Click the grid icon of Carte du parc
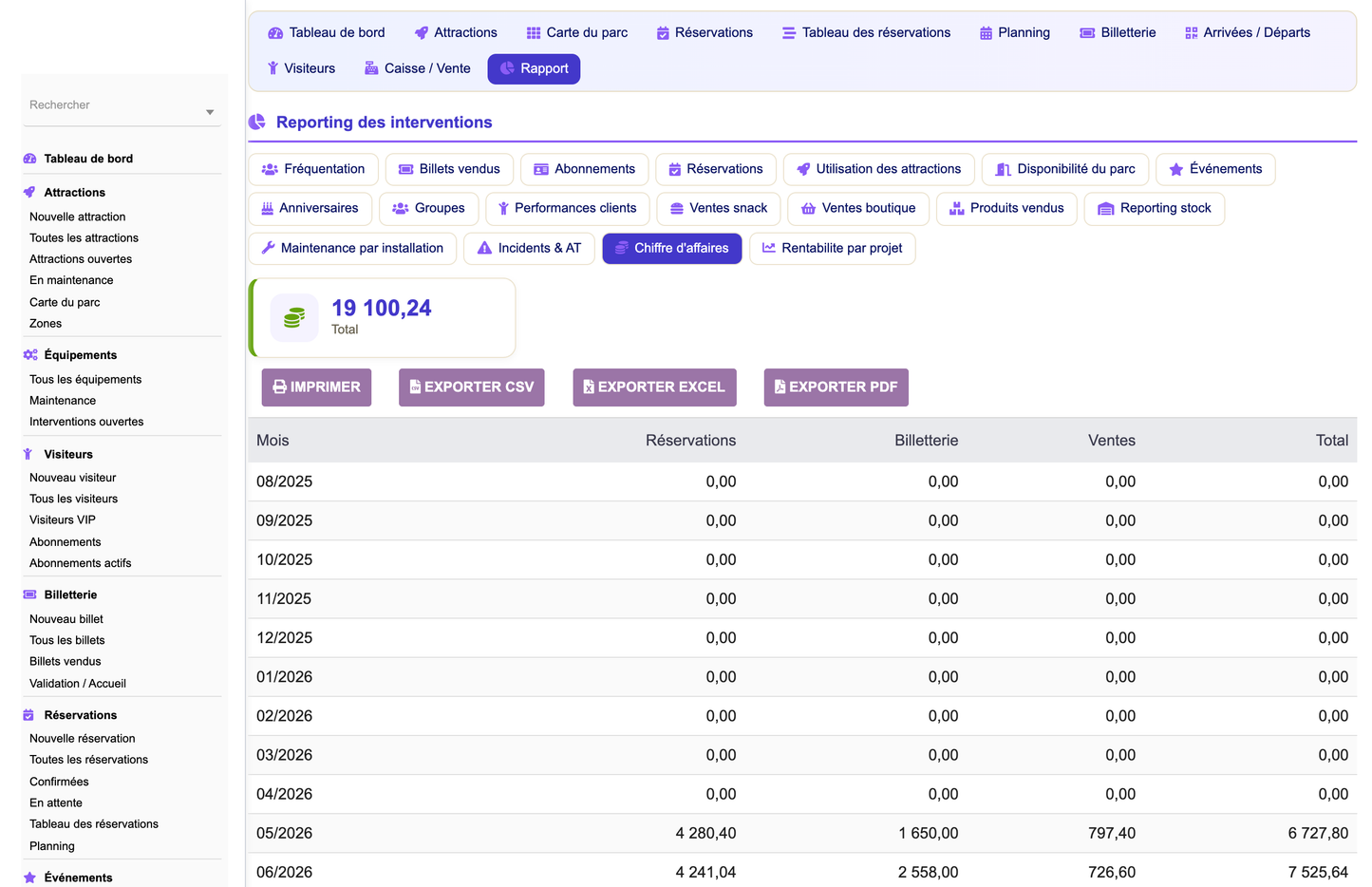Screen dimensions: 1372x887 click(x=534, y=33)
